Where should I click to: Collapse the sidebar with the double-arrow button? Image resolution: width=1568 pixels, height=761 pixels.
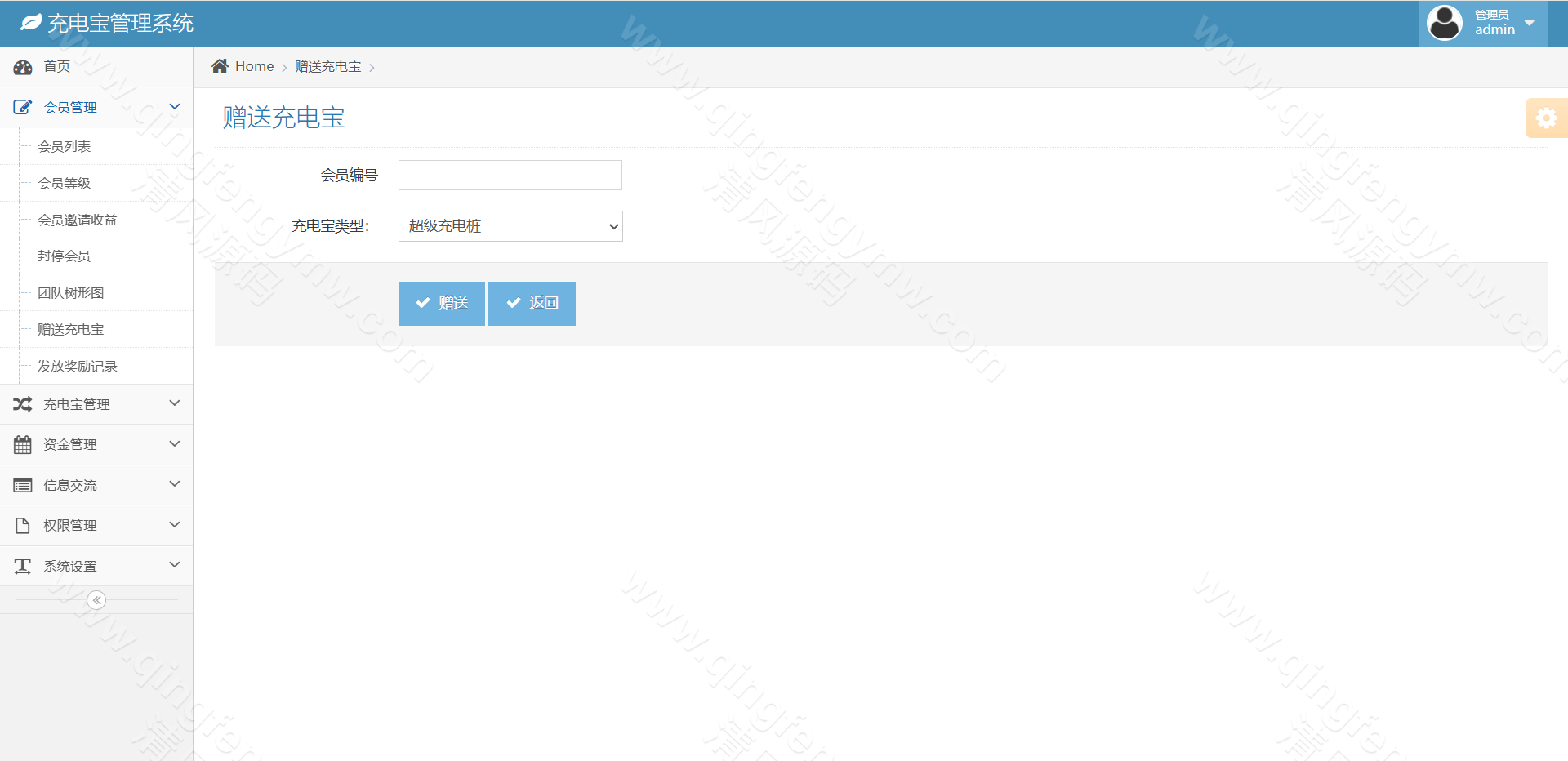(96, 600)
